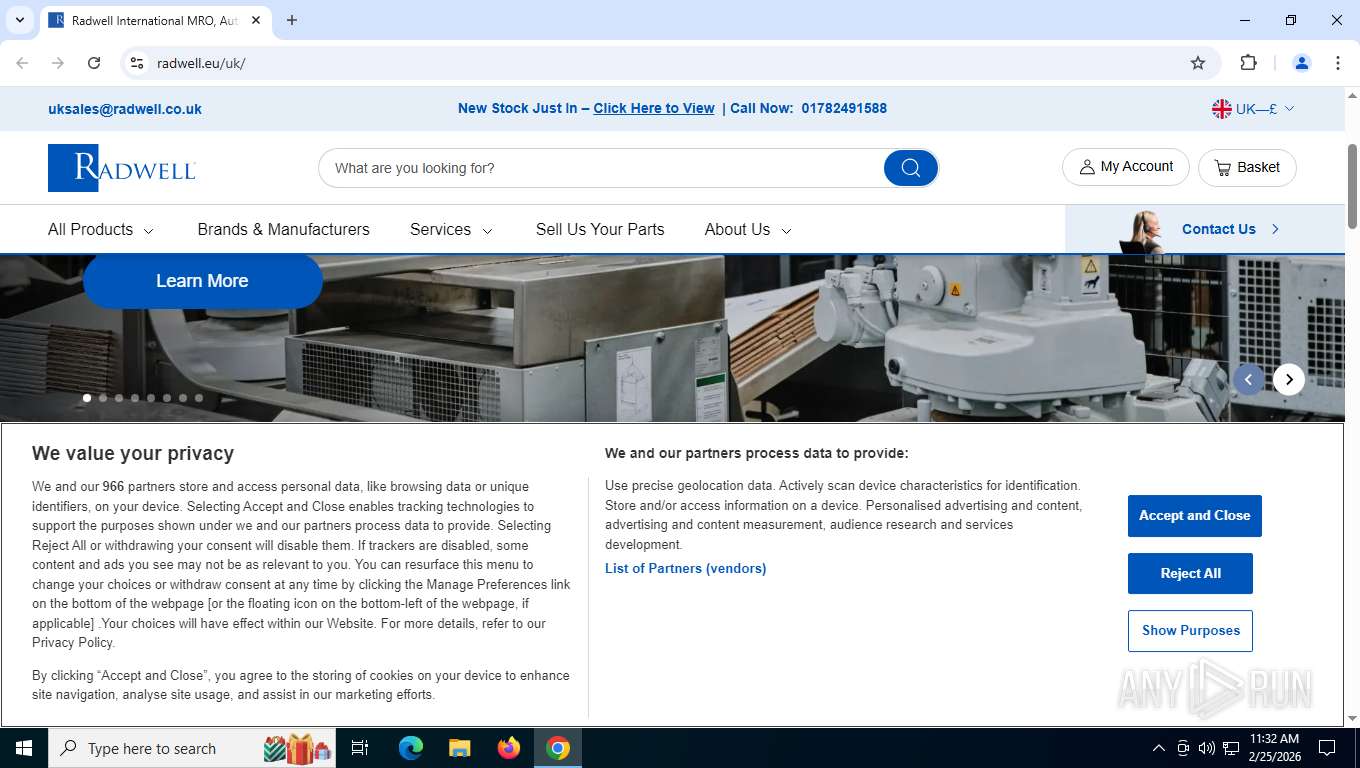Expand All Products menu
1360x768 pixels.
pos(101,229)
